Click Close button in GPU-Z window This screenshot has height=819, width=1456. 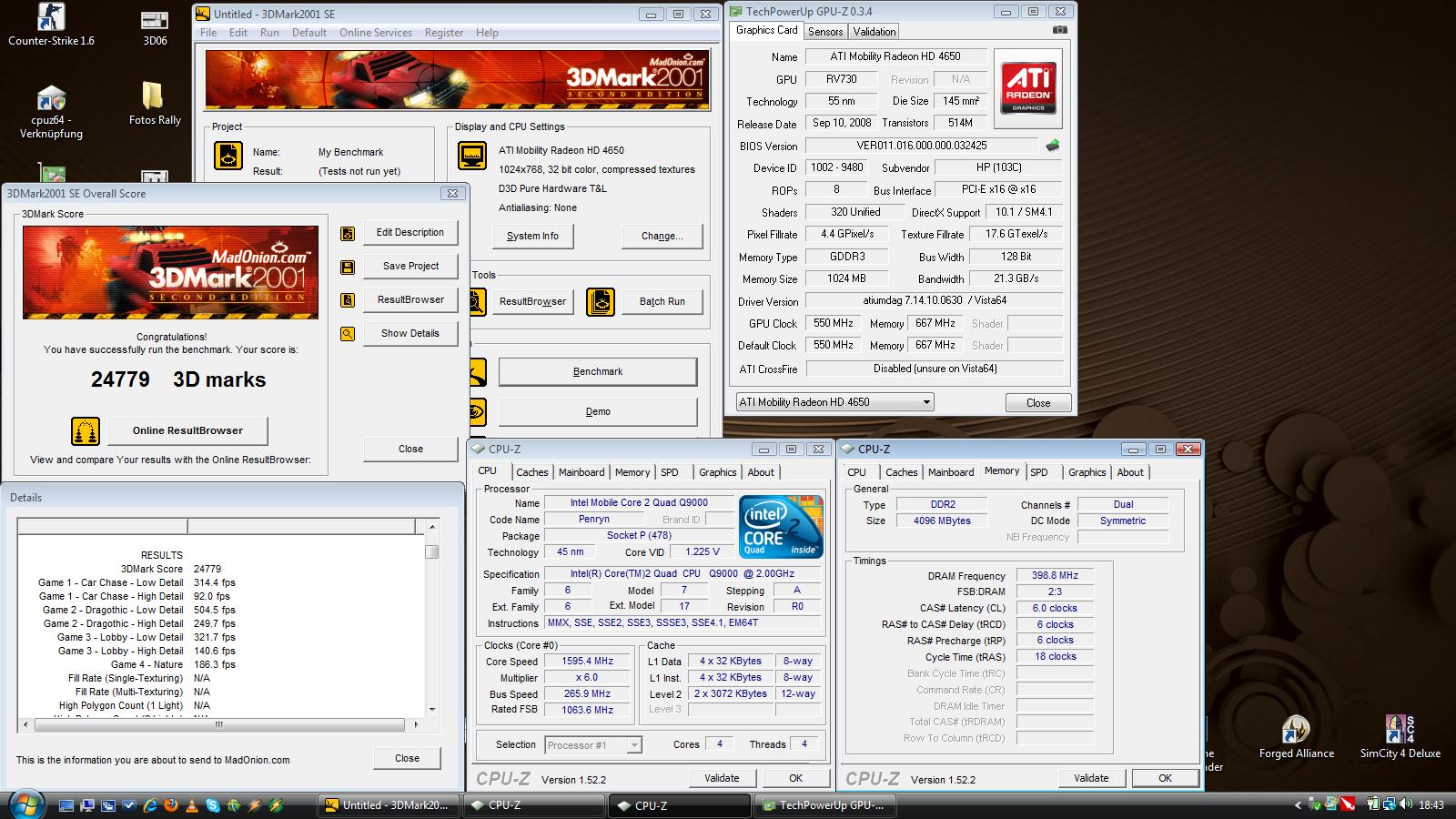(x=1038, y=403)
